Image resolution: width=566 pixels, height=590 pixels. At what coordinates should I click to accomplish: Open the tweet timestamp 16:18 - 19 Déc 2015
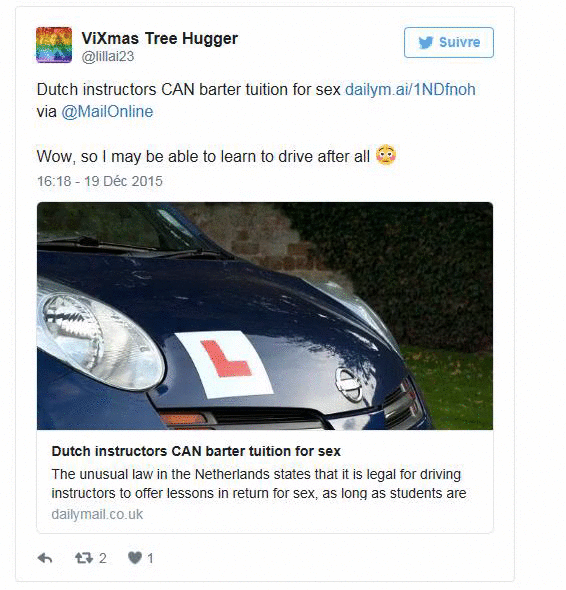[100, 181]
